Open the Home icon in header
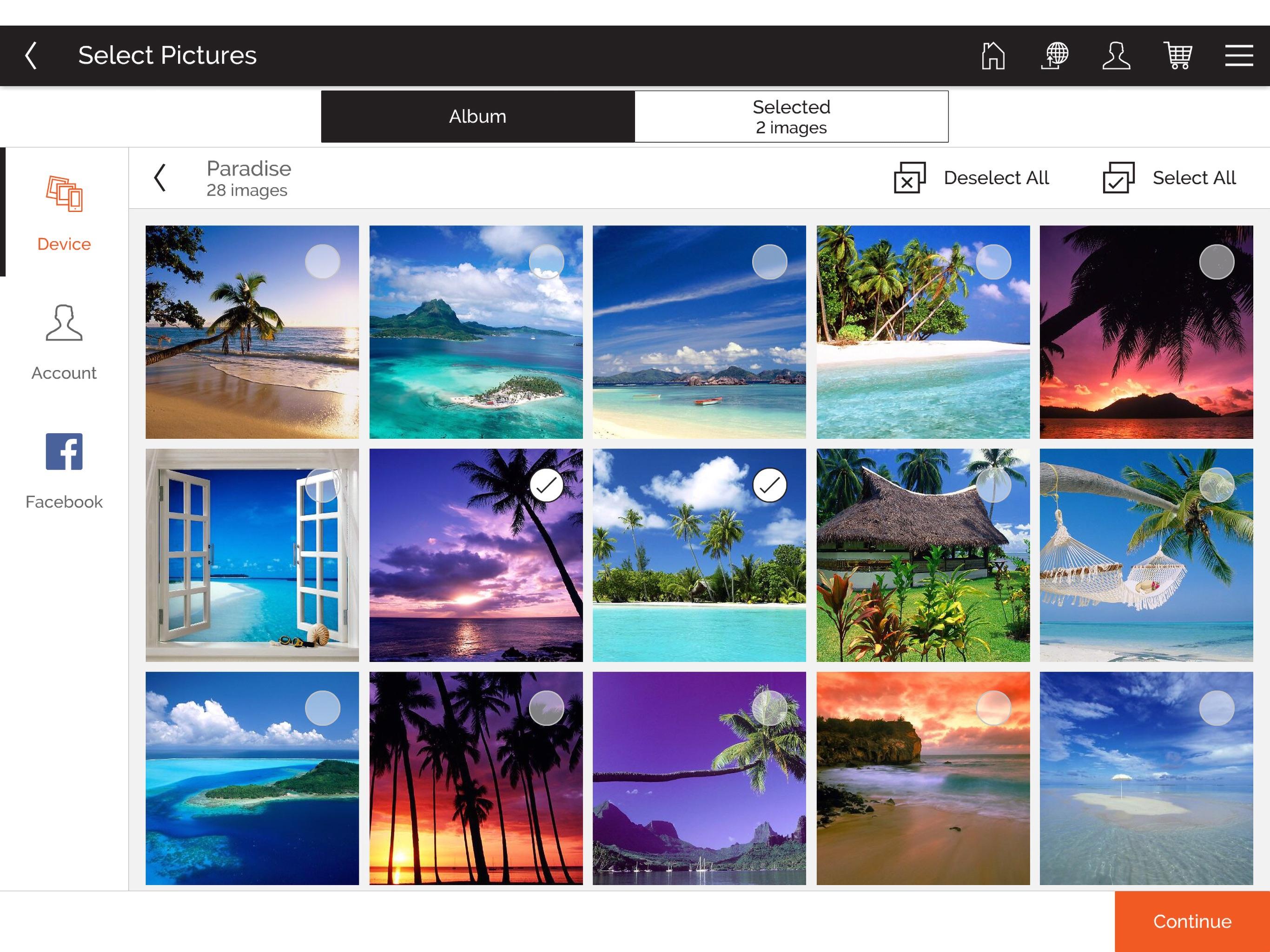This screenshot has width=1270, height=952. pos(993,56)
